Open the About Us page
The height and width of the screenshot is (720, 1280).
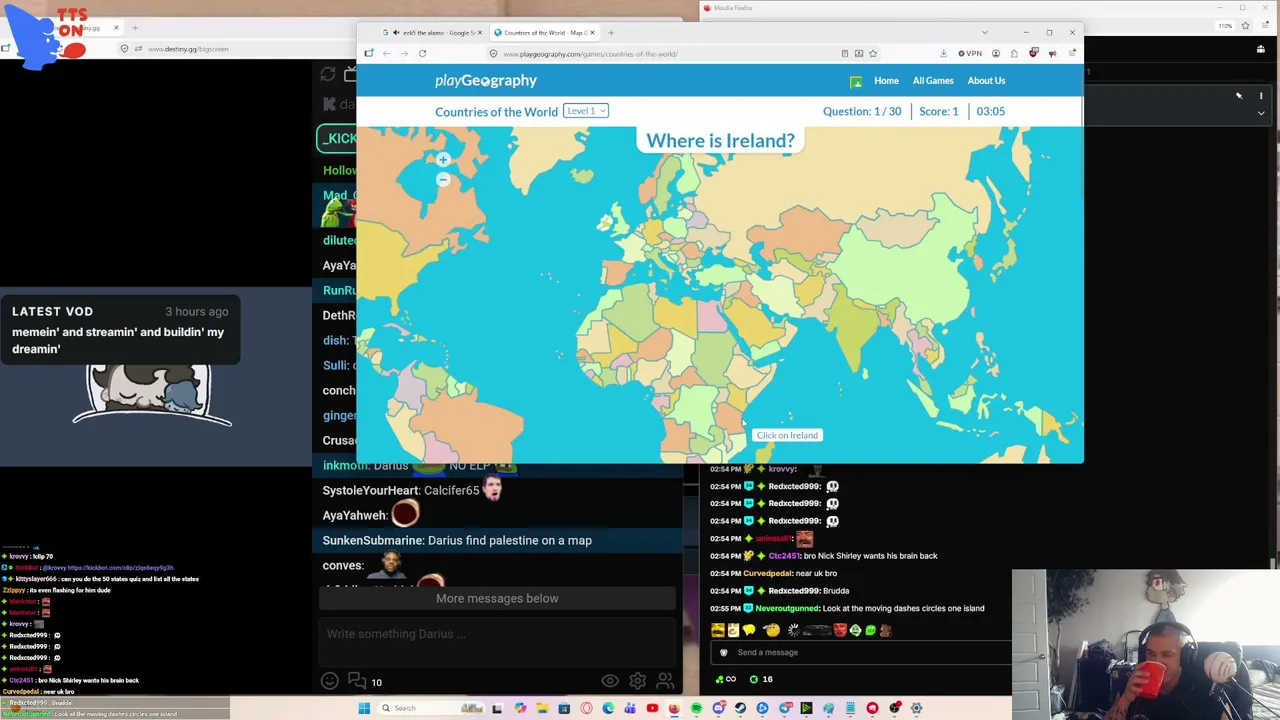pyautogui.click(x=986, y=81)
